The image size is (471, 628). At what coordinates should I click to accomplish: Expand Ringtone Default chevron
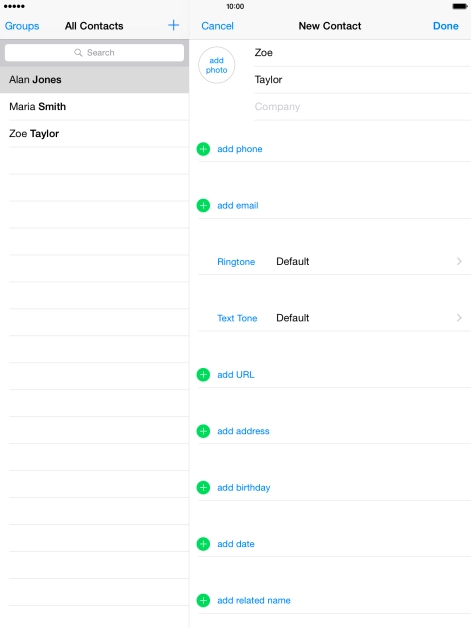[x=459, y=262]
